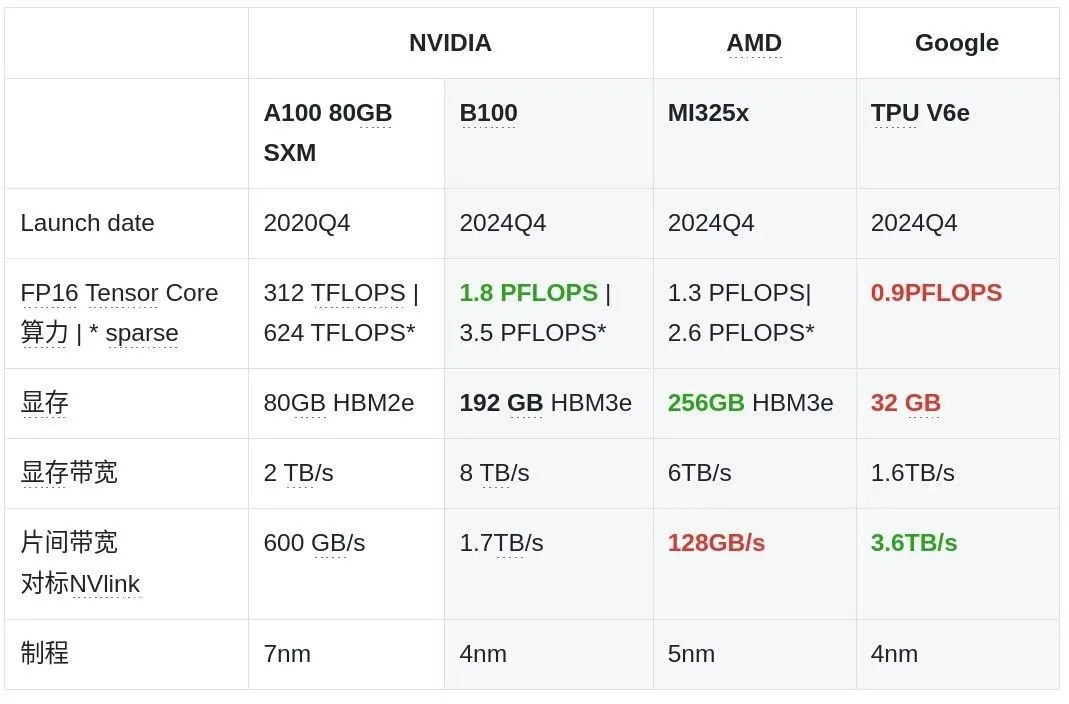This screenshot has width=1069, height=704.
Task: Click the Google header cell
Action: coord(957,43)
